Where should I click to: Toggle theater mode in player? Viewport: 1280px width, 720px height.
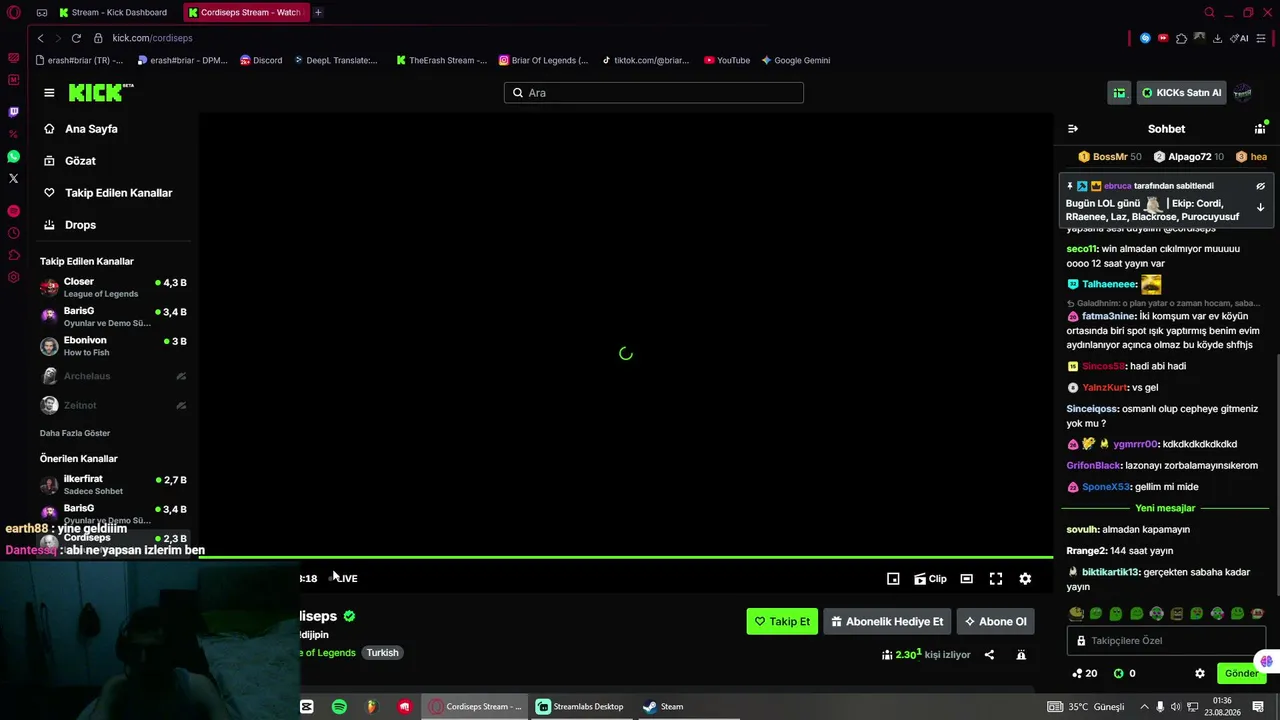pyautogui.click(x=966, y=579)
